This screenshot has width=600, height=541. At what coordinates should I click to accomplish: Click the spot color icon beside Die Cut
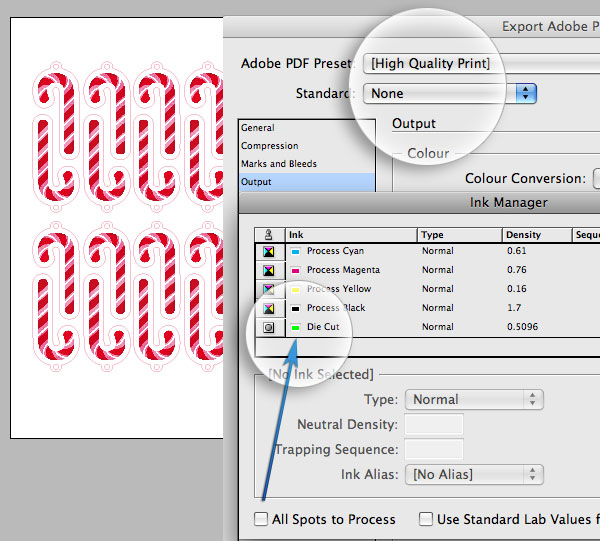[268, 327]
